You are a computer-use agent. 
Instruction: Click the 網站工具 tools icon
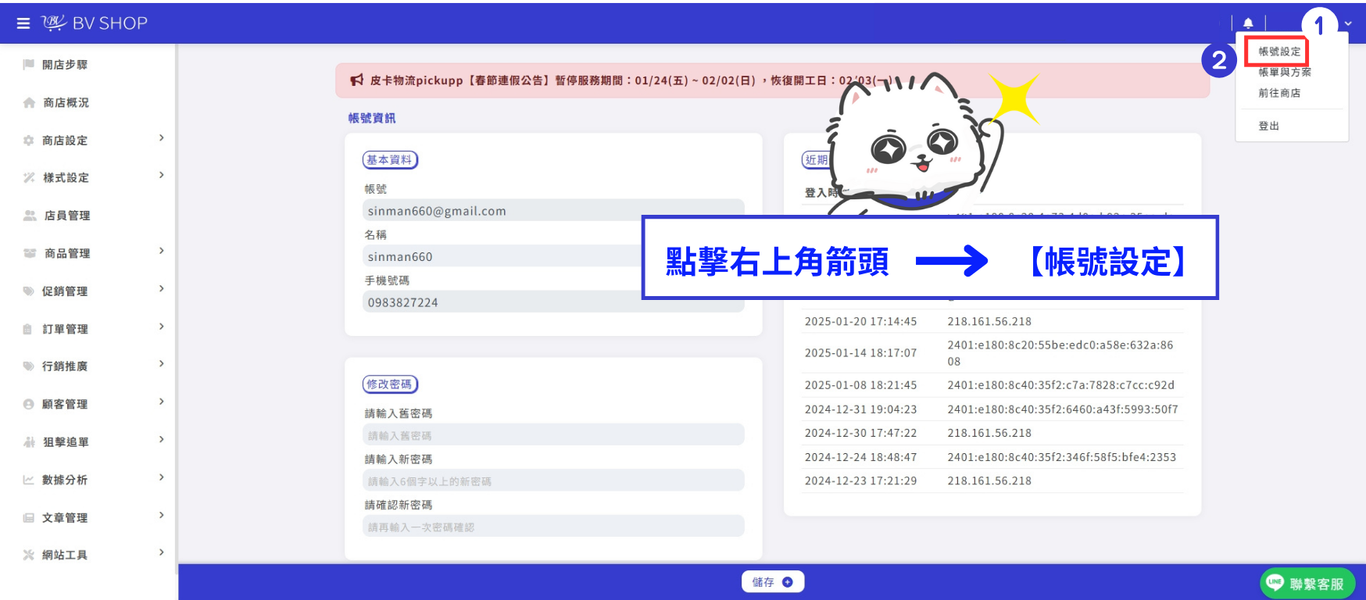29,555
